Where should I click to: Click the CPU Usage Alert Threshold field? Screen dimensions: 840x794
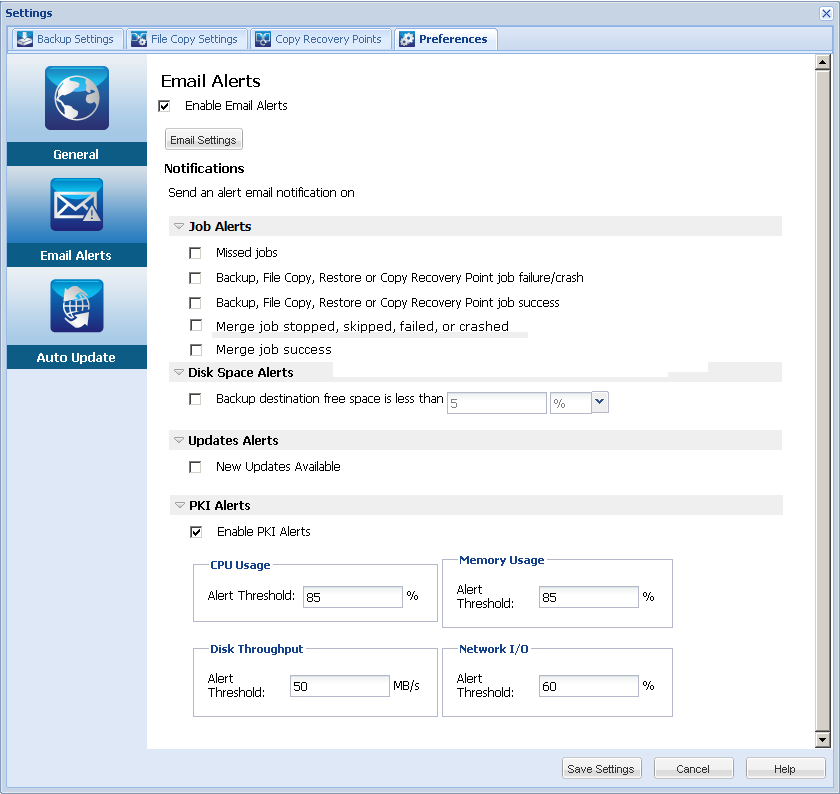[x=352, y=596]
